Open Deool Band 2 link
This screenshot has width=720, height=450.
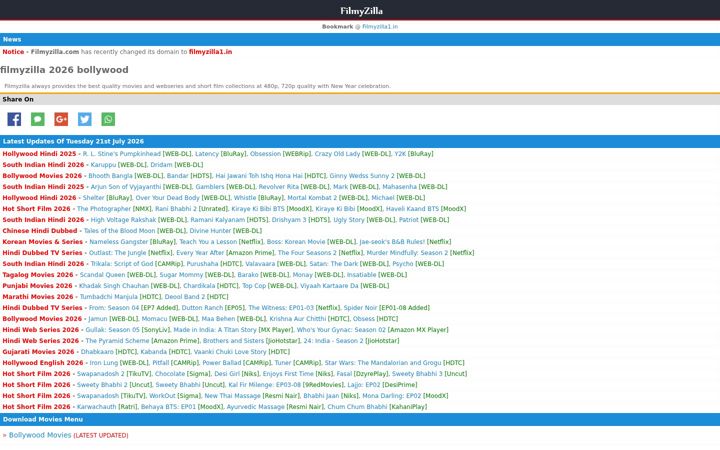(x=184, y=297)
